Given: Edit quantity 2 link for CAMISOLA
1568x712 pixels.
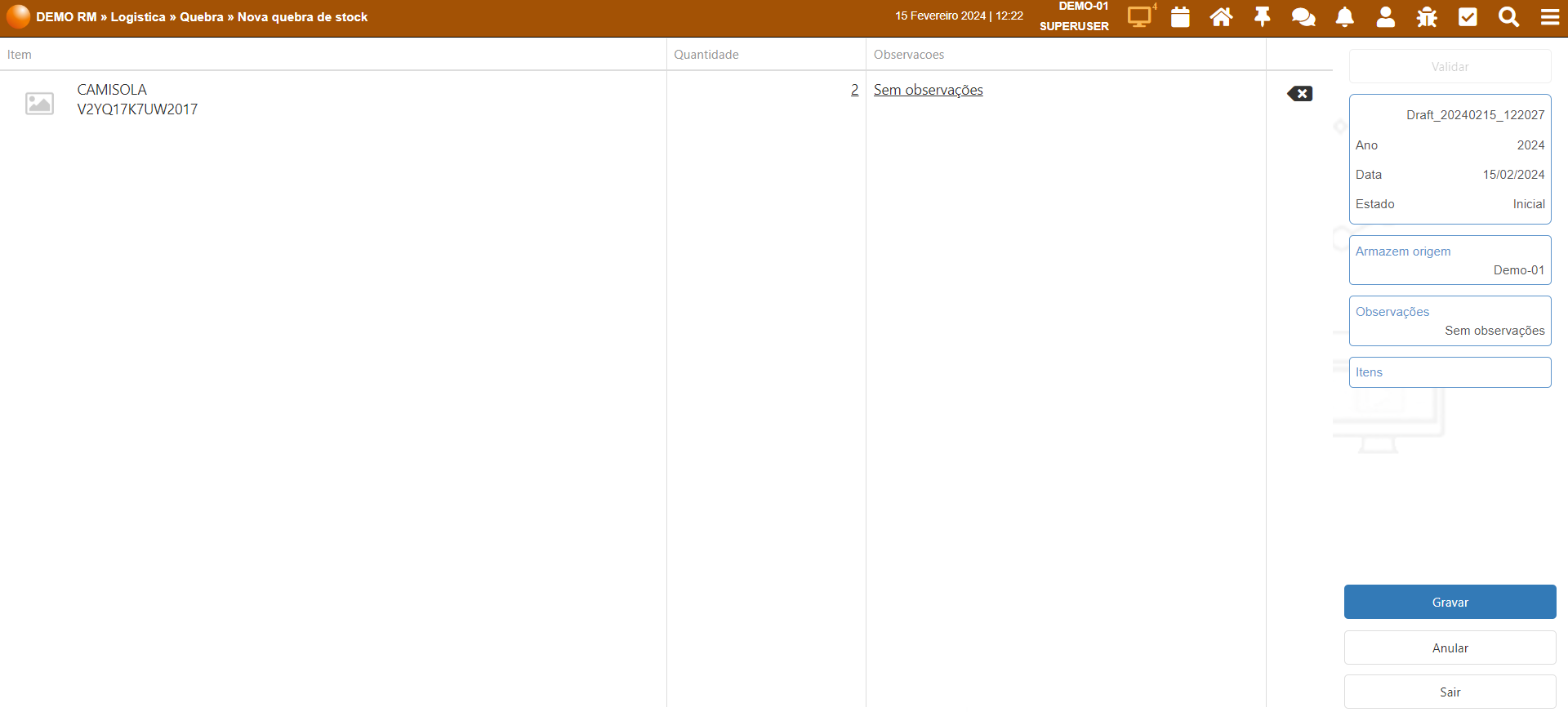Looking at the screenshot, I should pos(854,90).
